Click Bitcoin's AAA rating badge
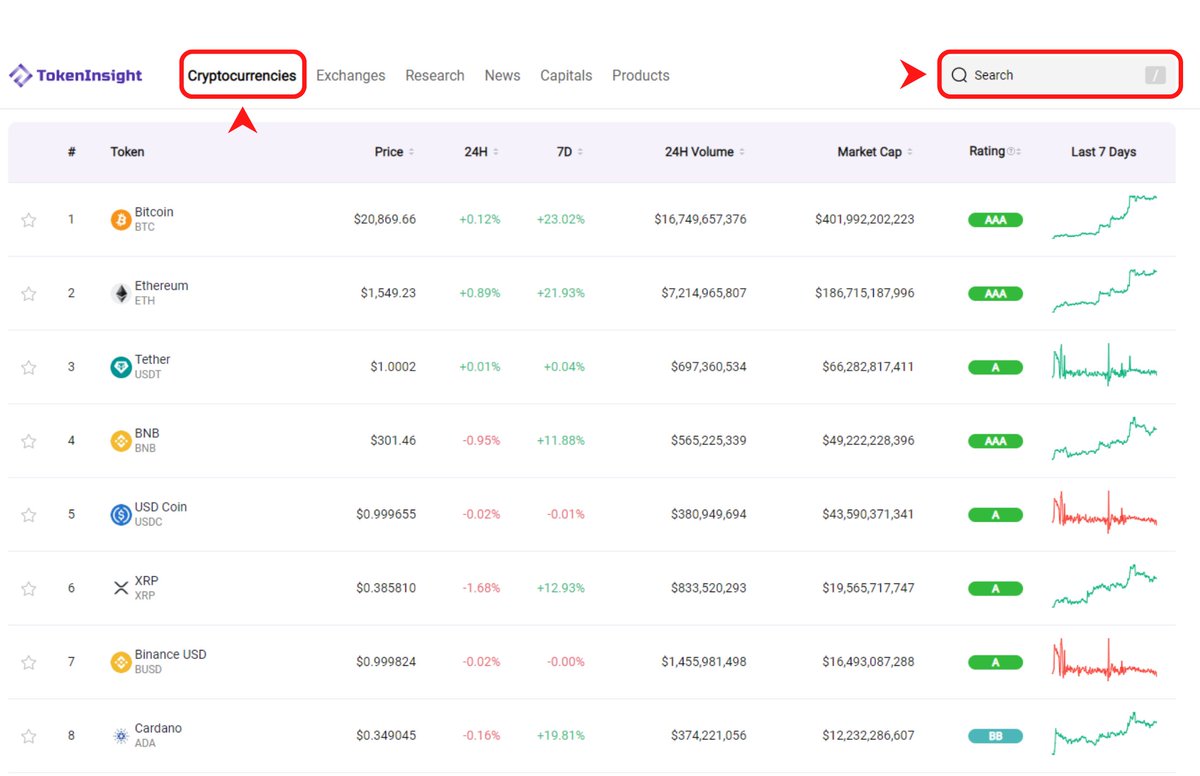 (x=995, y=220)
